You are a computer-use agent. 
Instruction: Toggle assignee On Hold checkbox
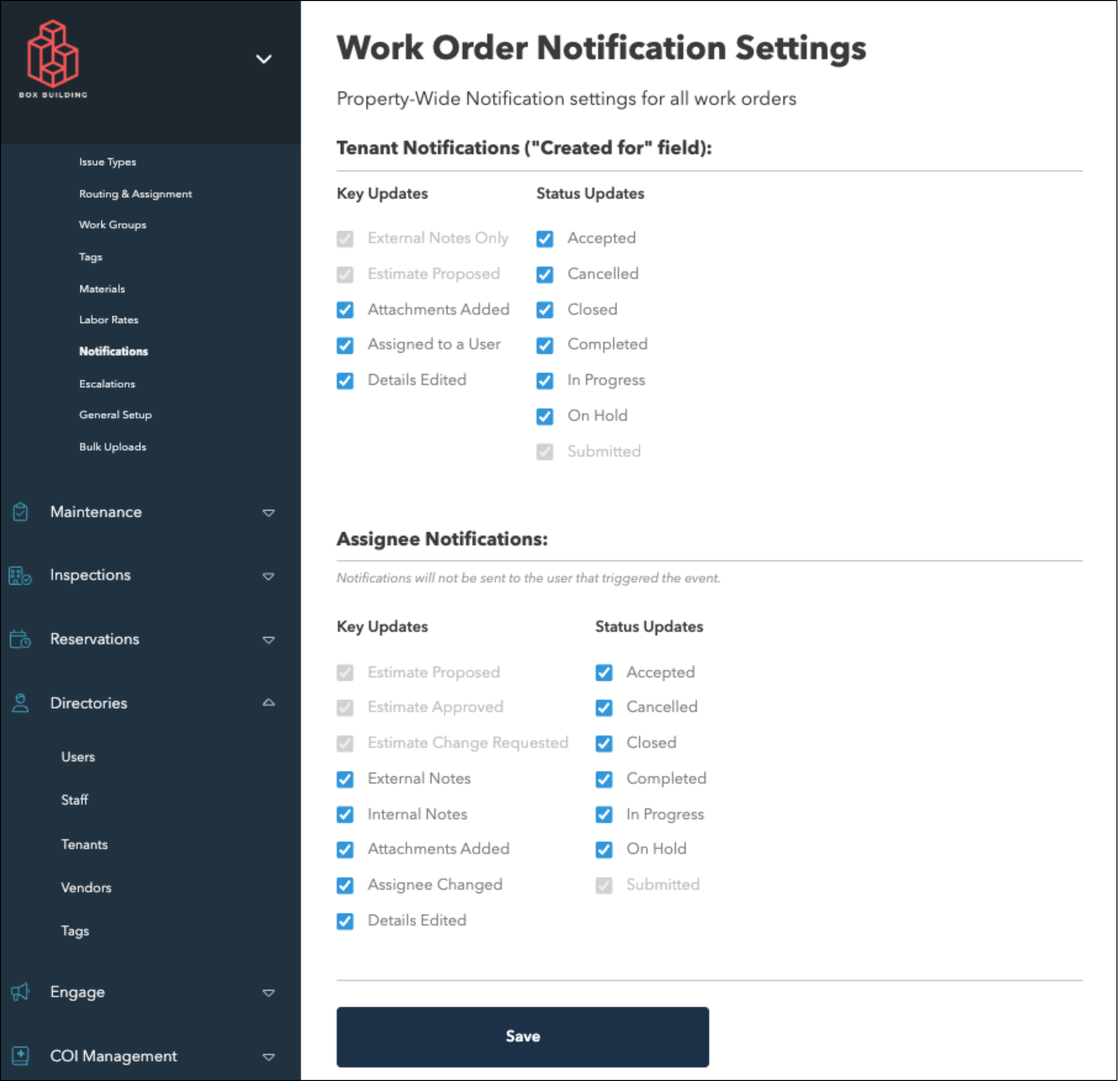coord(604,850)
